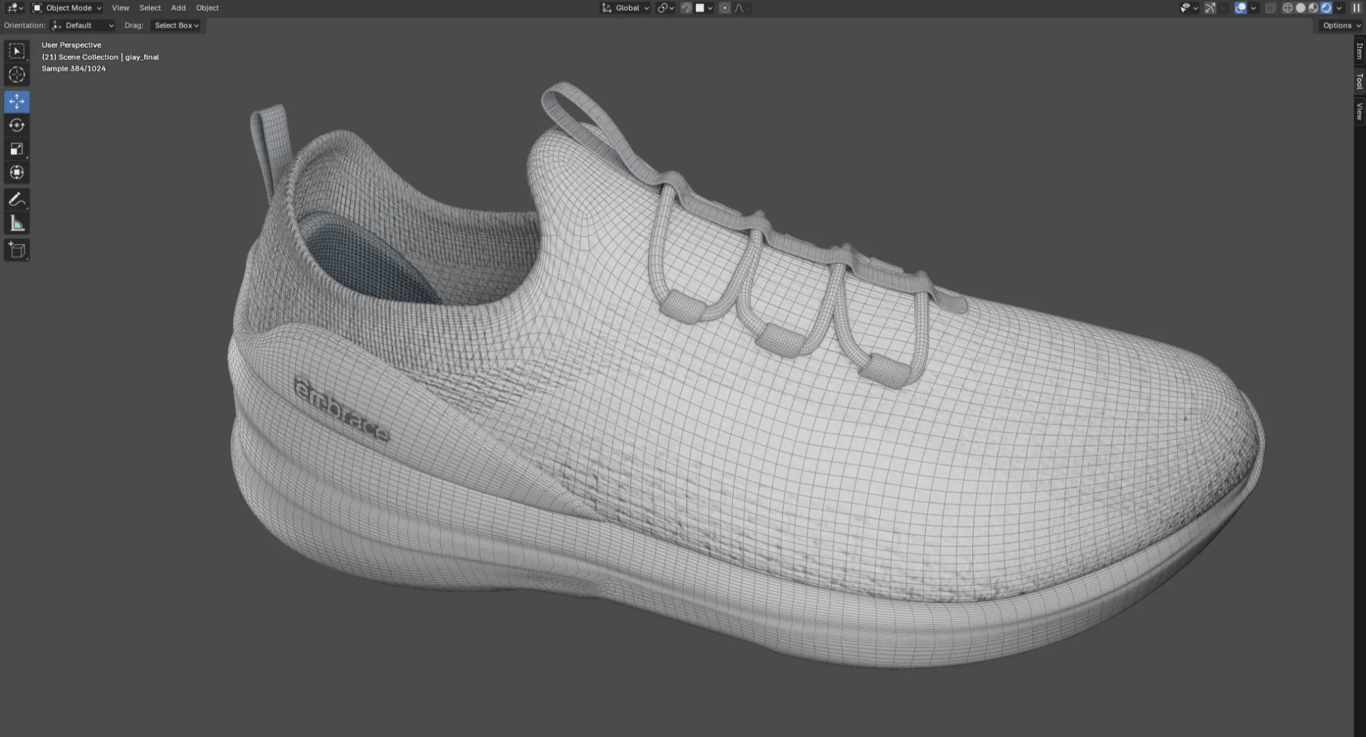
Task: Pick the Rotate tool
Action: click(17, 125)
